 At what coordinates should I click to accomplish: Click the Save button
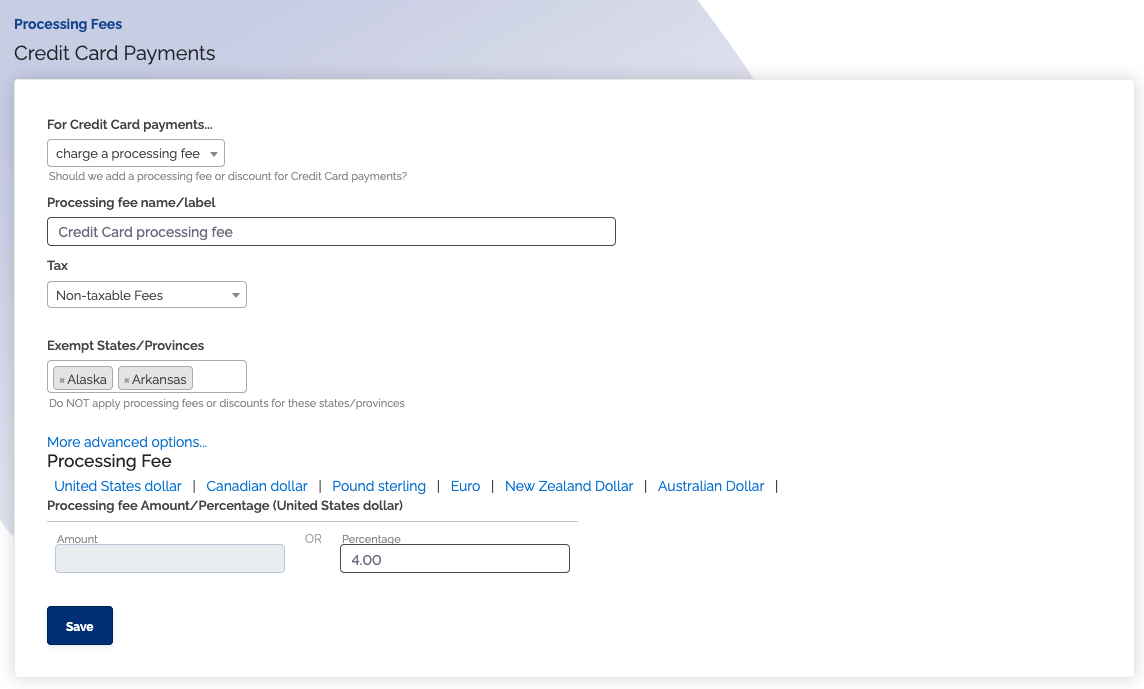coord(80,626)
